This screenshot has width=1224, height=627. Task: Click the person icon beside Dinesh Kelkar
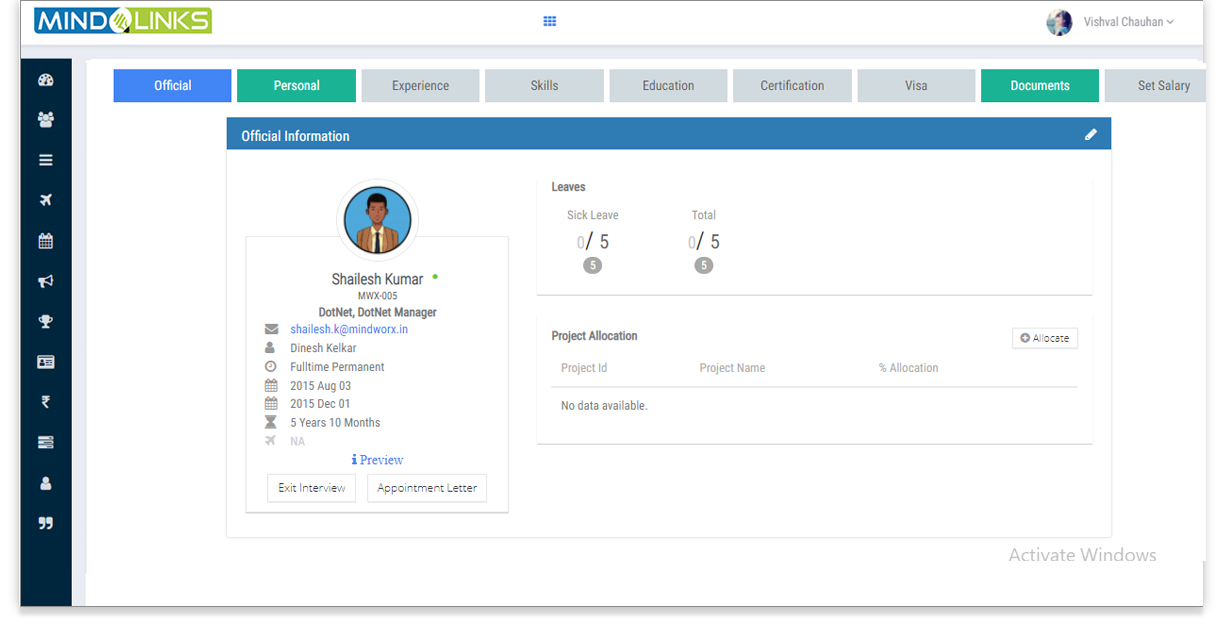pos(270,348)
